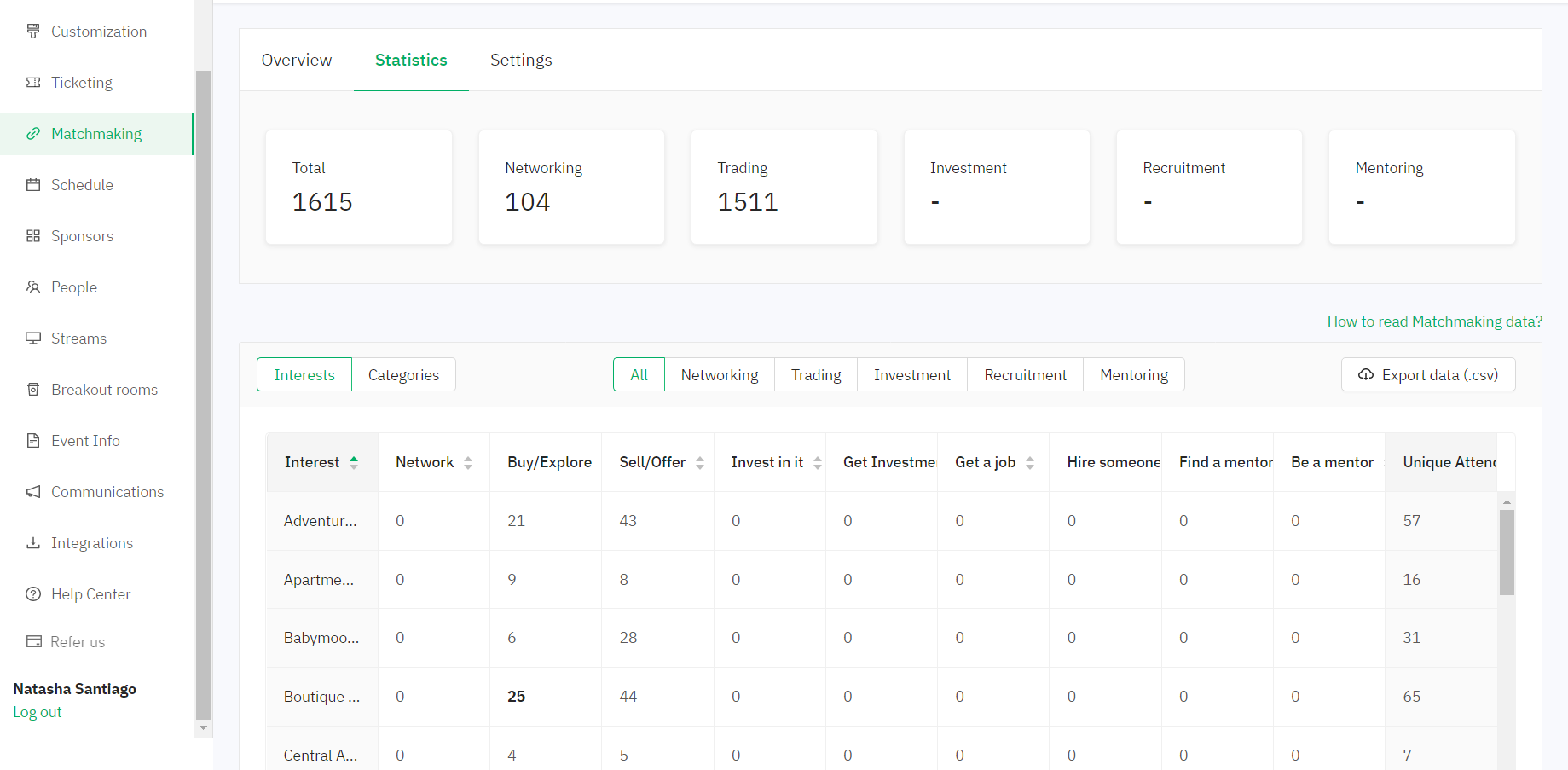Click the Get Investment column header
The height and width of the screenshot is (770, 1568).
tap(882, 462)
